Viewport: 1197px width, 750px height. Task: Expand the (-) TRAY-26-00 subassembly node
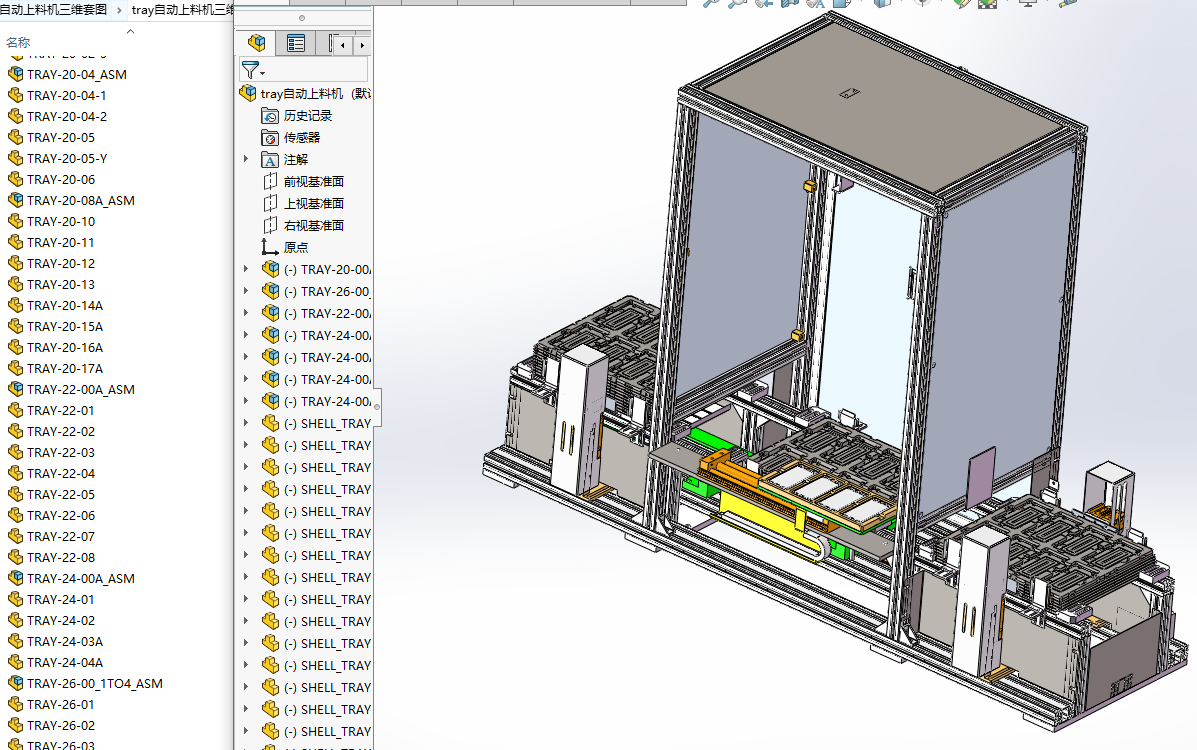click(x=246, y=292)
